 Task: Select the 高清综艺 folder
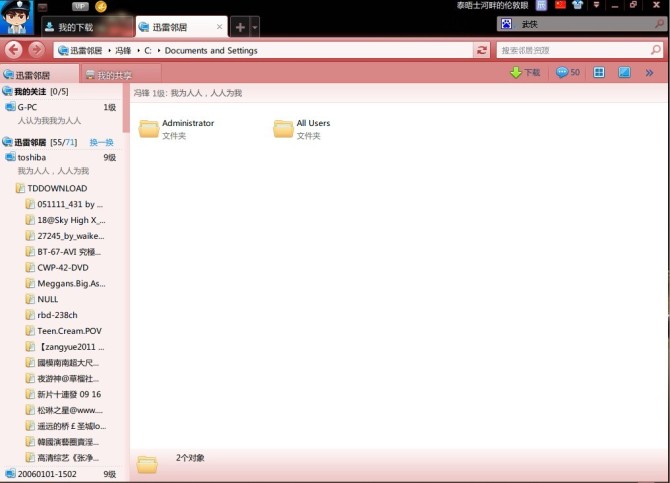tap(62, 457)
